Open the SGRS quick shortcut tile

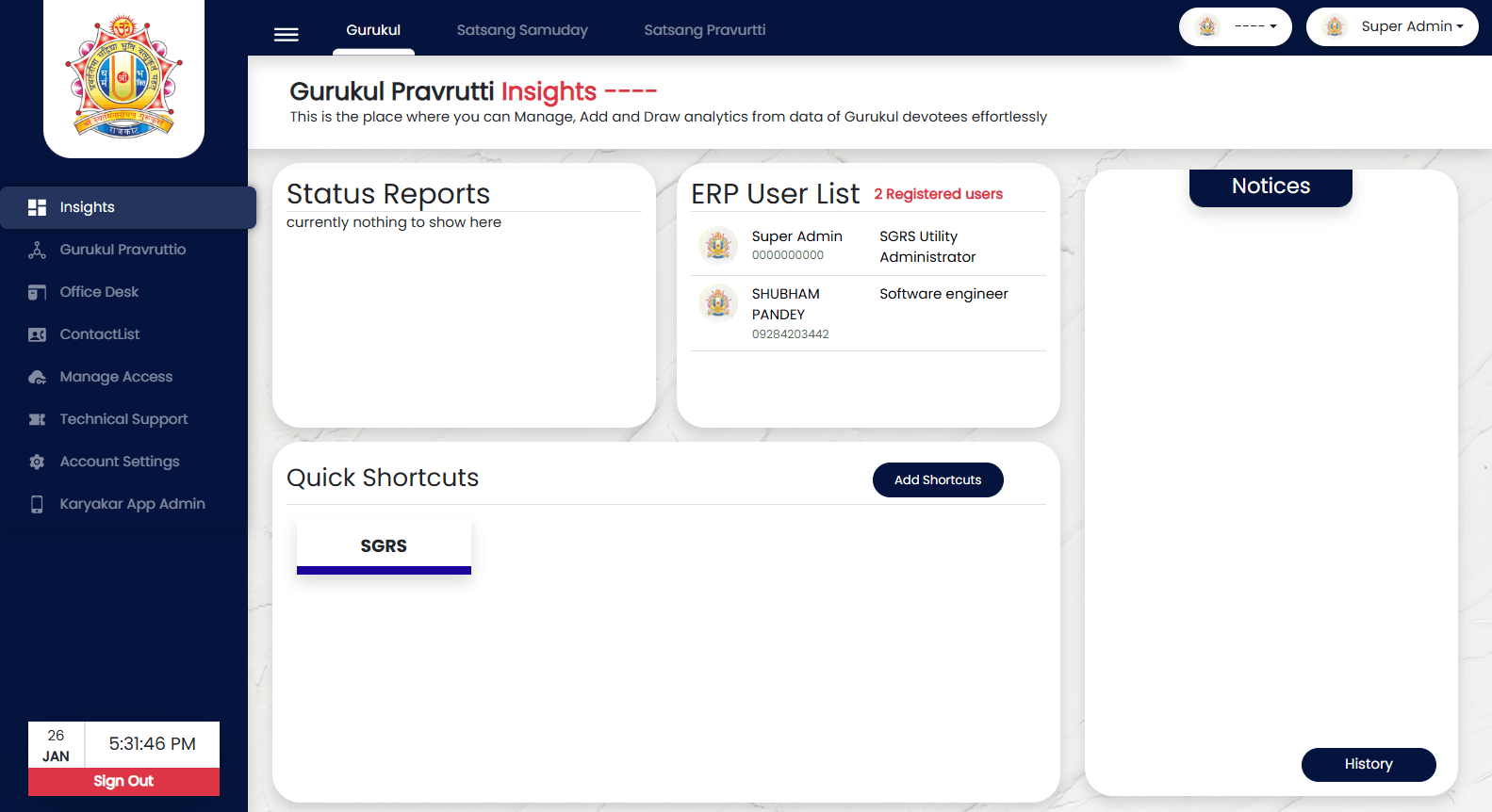[384, 546]
